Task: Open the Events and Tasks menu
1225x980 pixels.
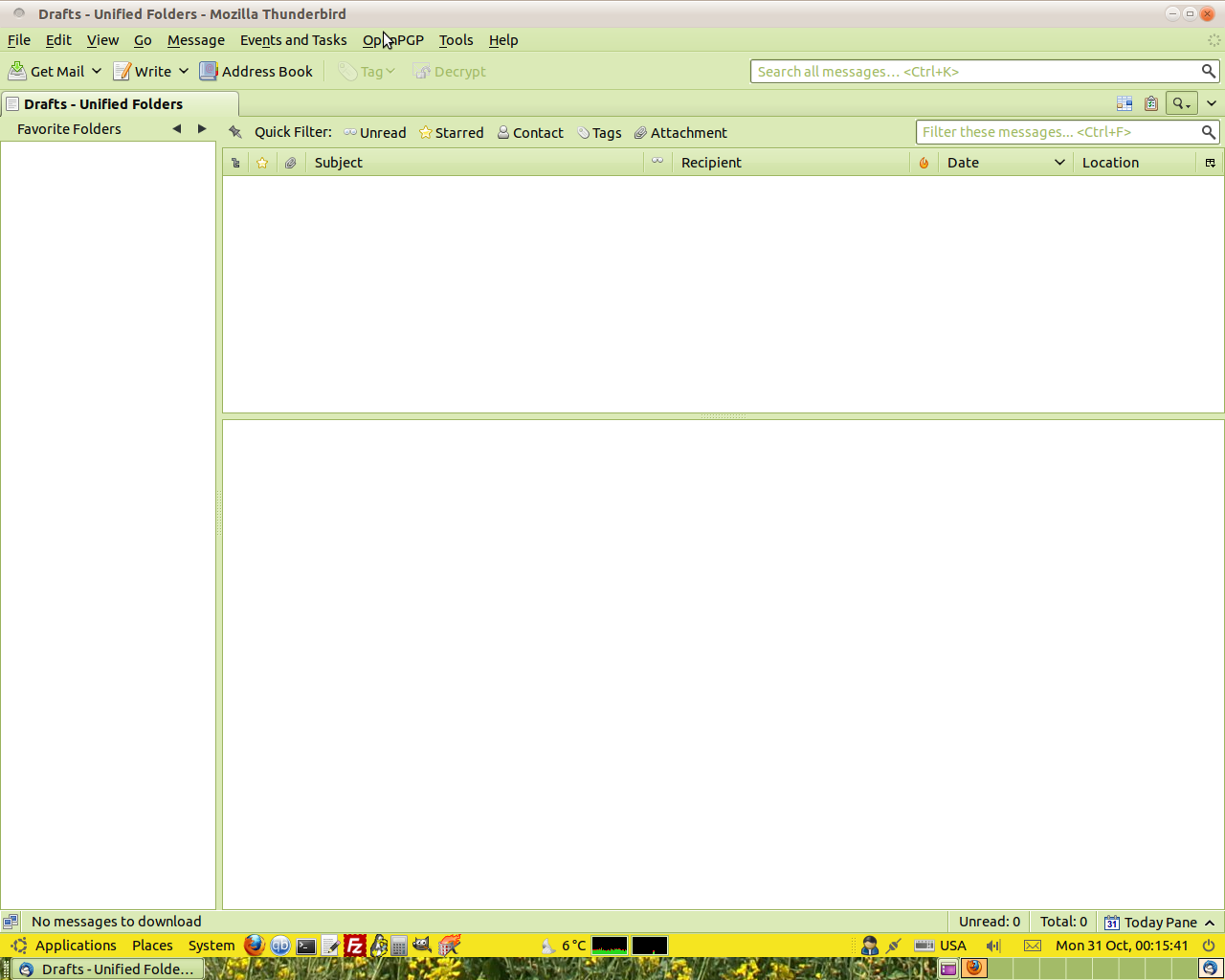Action: pos(293,40)
